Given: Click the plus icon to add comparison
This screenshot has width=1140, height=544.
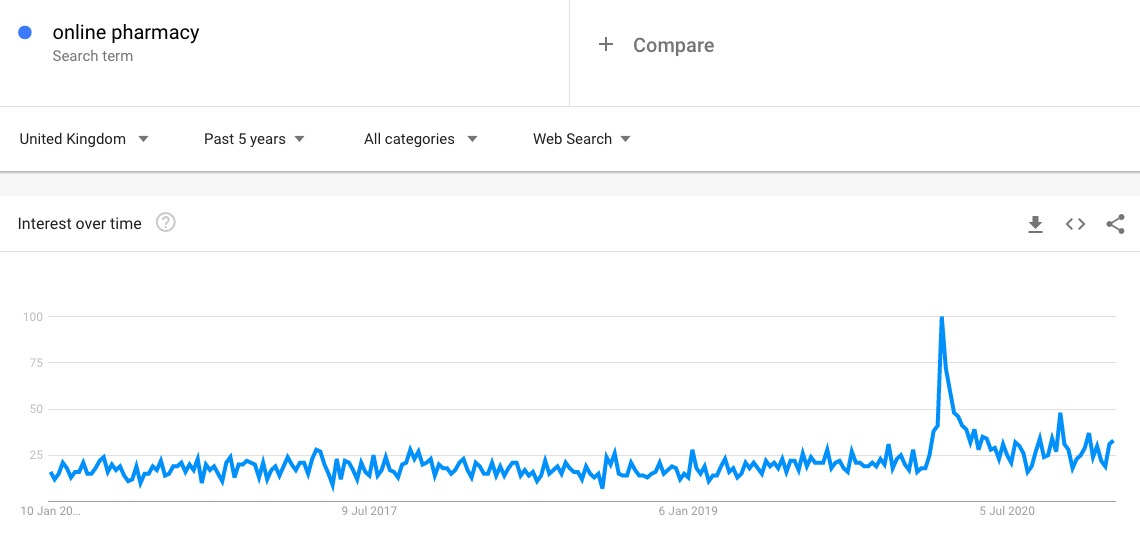Looking at the screenshot, I should [x=606, y=45].
